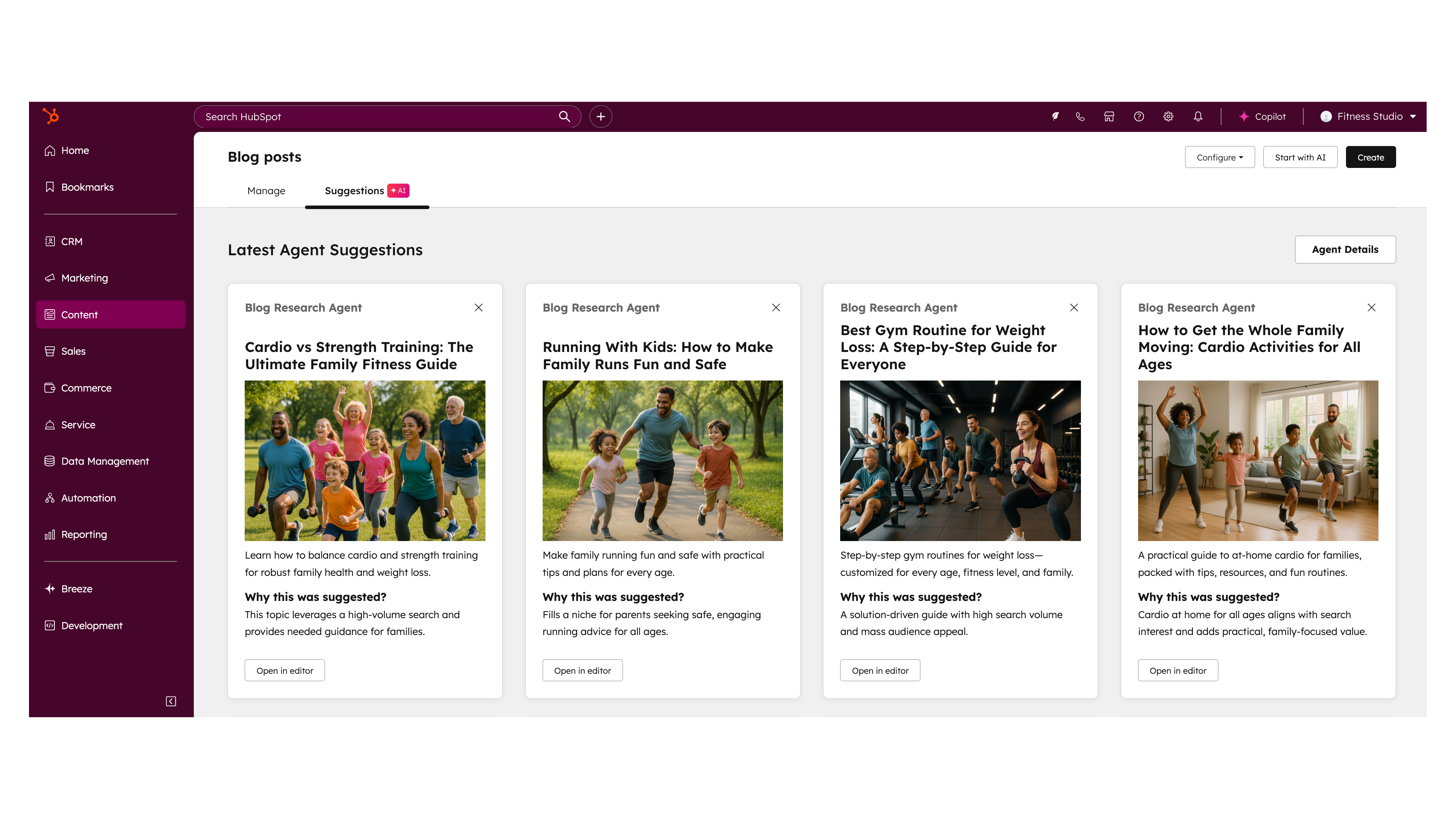This screenshot has width=1456, height=819.
Task: Switch to the Manage tab
Action: (266, 191)
